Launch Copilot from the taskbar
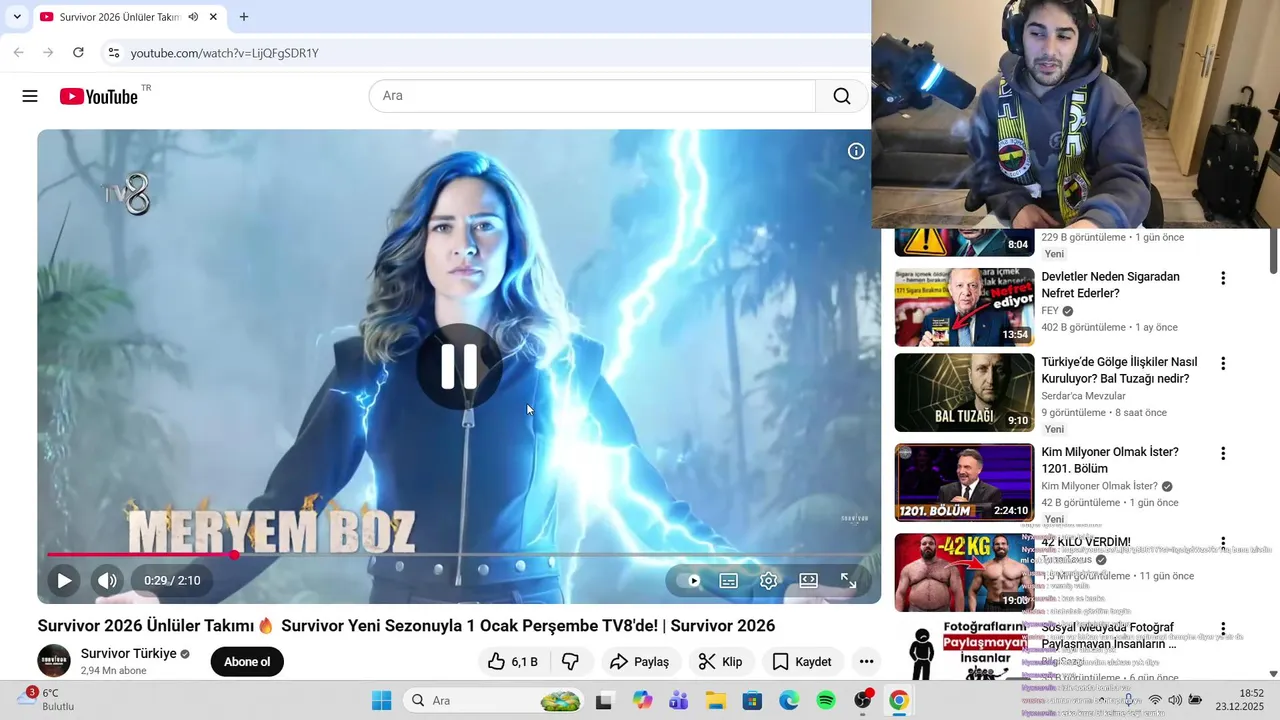Image resolution: width=1280 pixels, height=720 pixels. click(x=641, y=700)
